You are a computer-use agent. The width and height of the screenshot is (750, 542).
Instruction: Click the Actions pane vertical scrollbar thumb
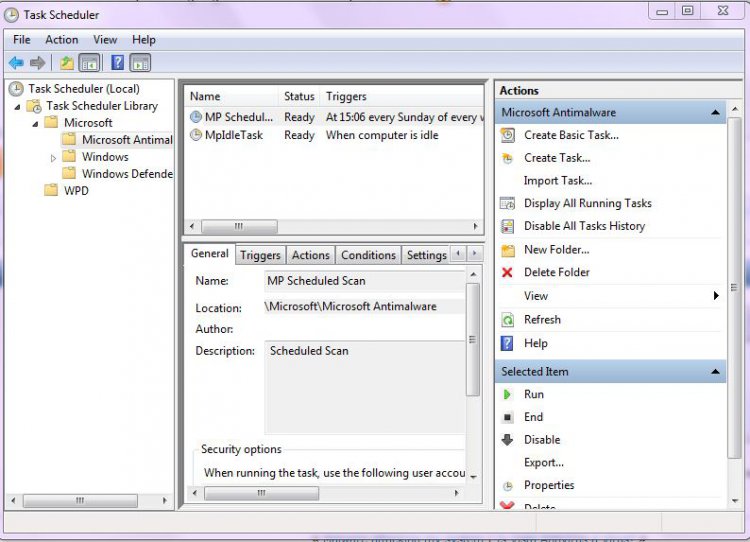[x=734, y=288]
